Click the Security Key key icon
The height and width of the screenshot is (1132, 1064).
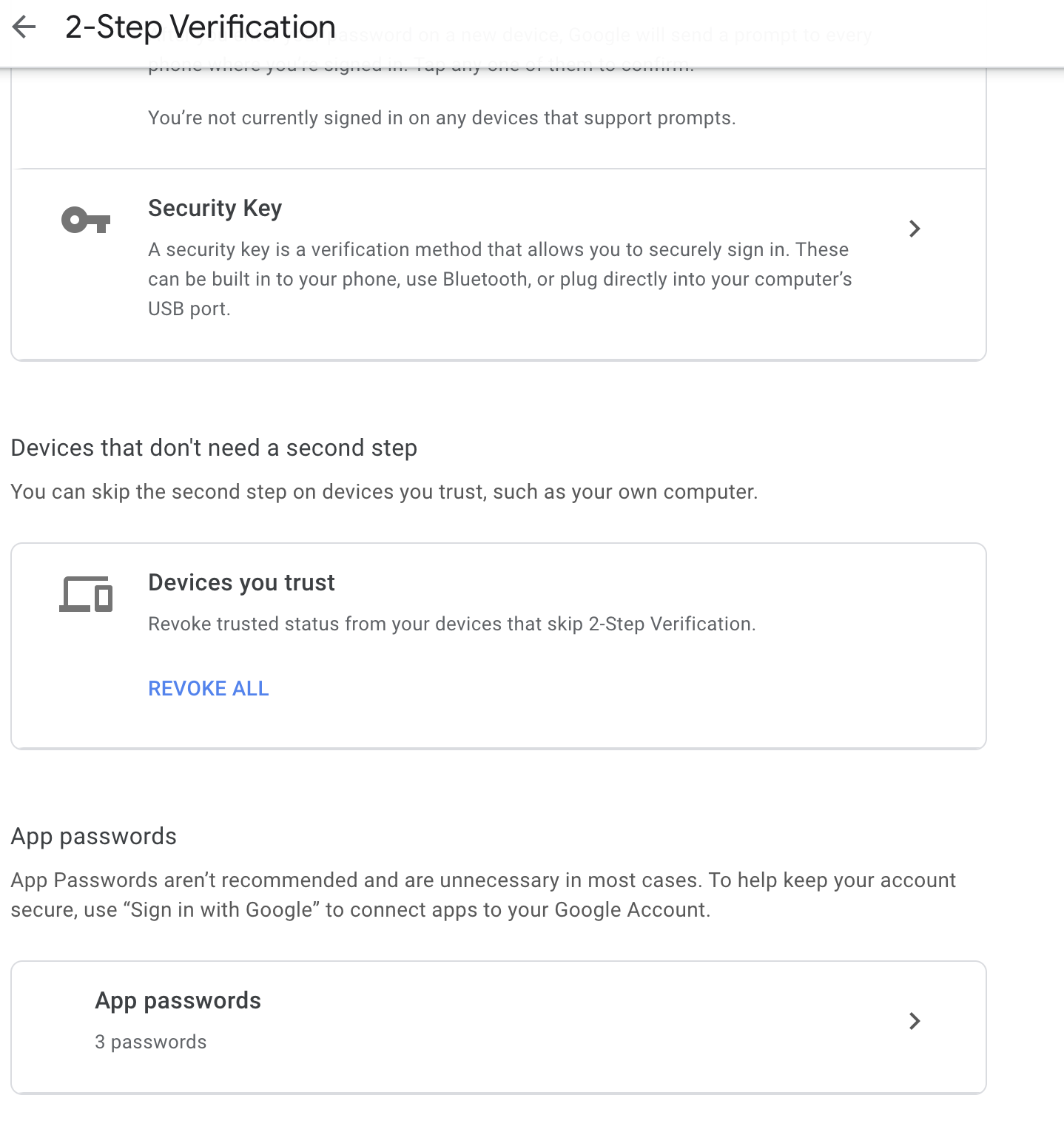86,220
